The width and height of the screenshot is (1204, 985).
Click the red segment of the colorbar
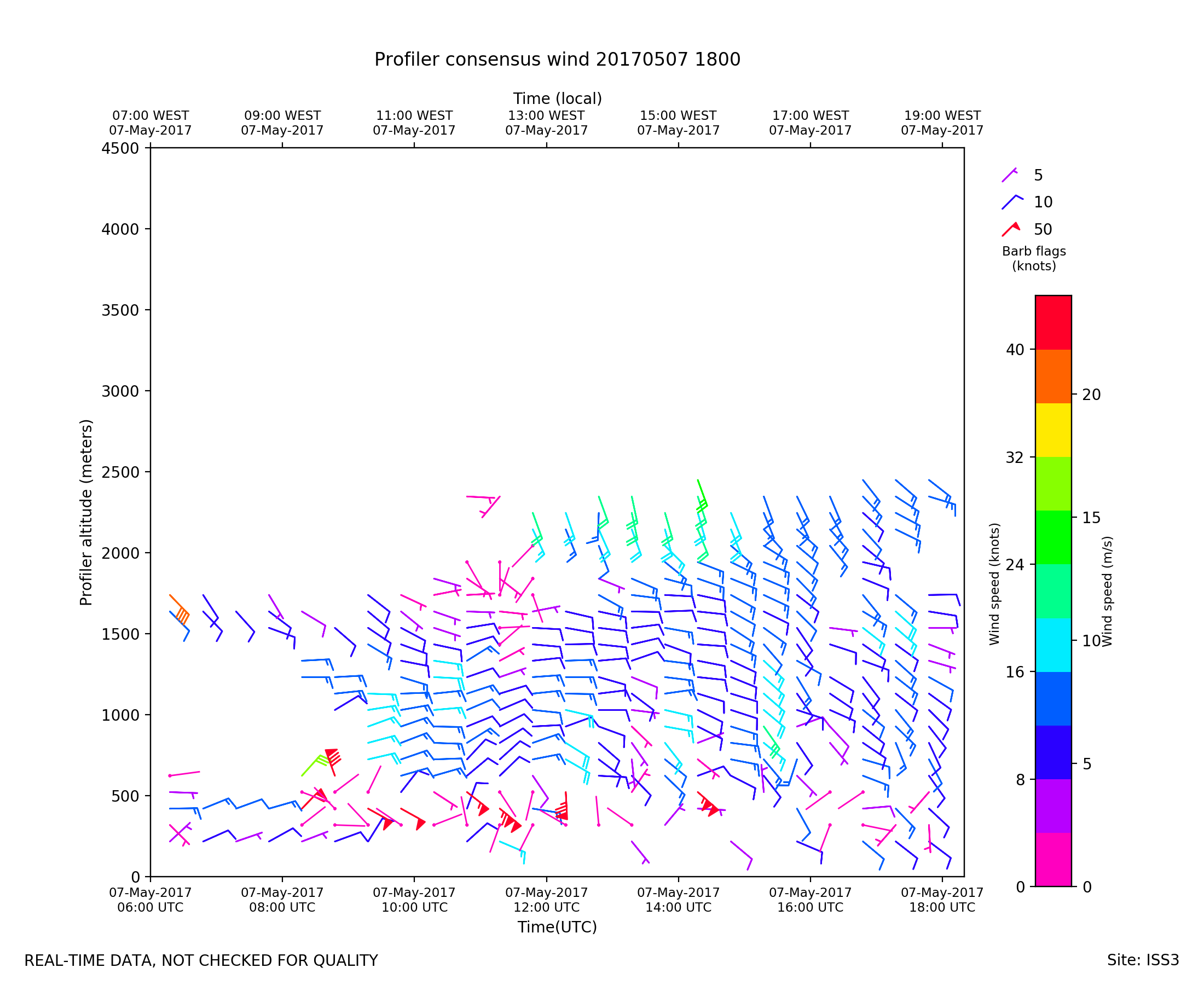[1052, 322]
